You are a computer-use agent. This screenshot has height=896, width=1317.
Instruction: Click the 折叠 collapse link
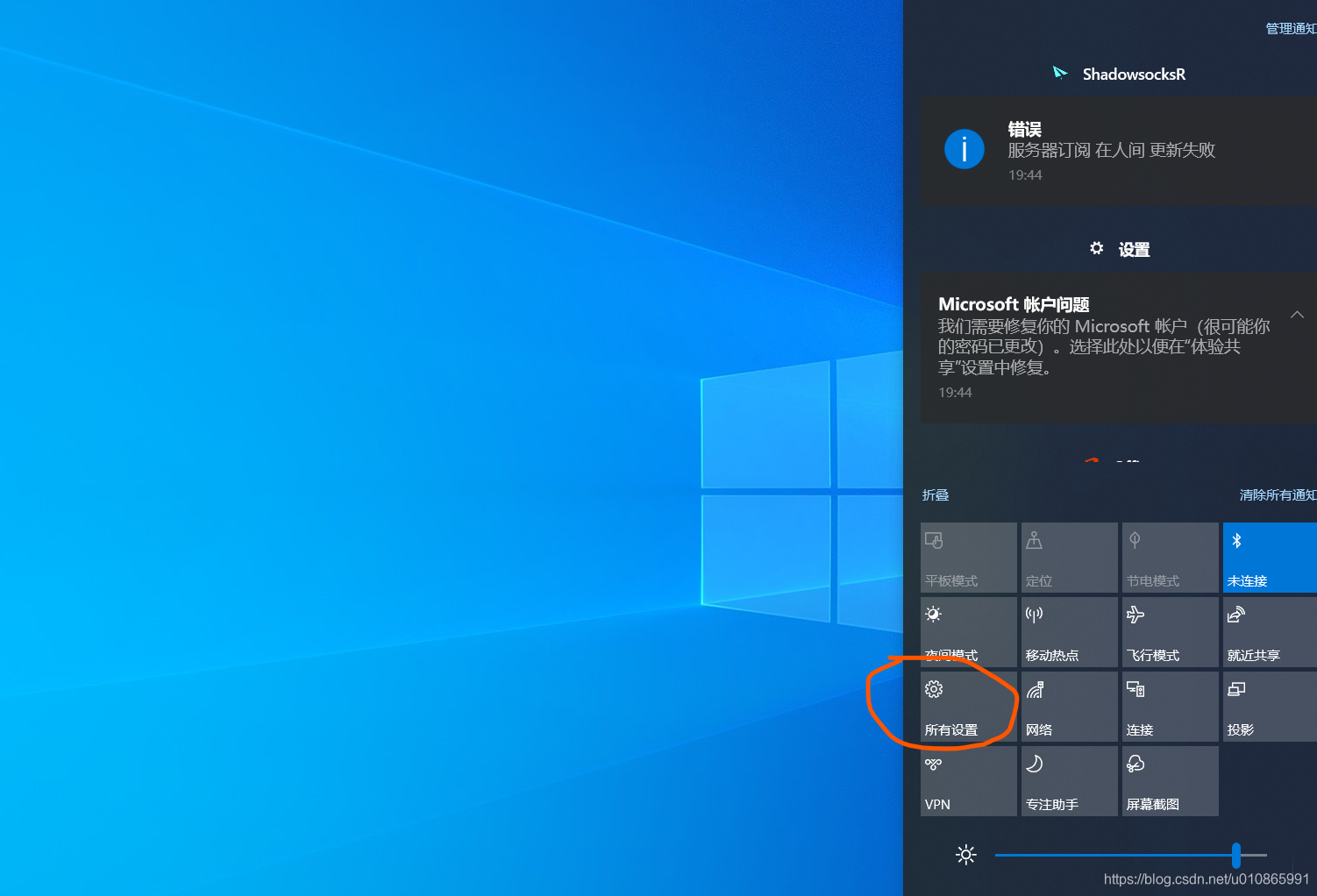[936, 495]
